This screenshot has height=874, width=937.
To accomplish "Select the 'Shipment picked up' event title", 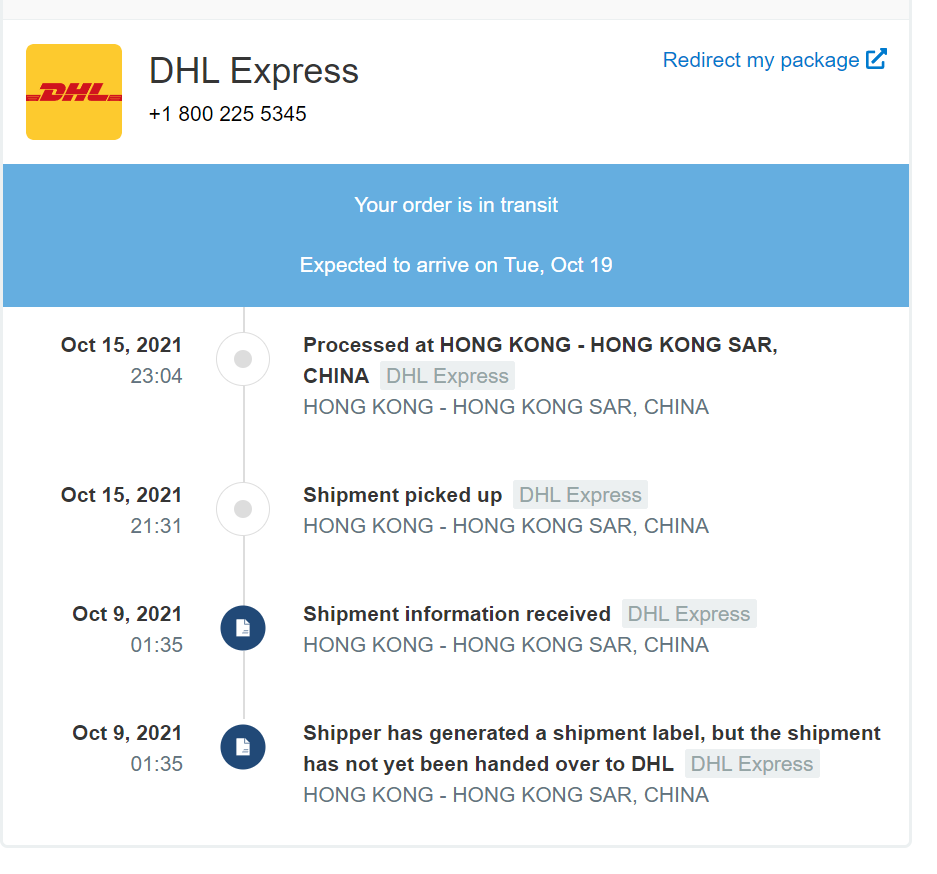I will tap(402, 495).
